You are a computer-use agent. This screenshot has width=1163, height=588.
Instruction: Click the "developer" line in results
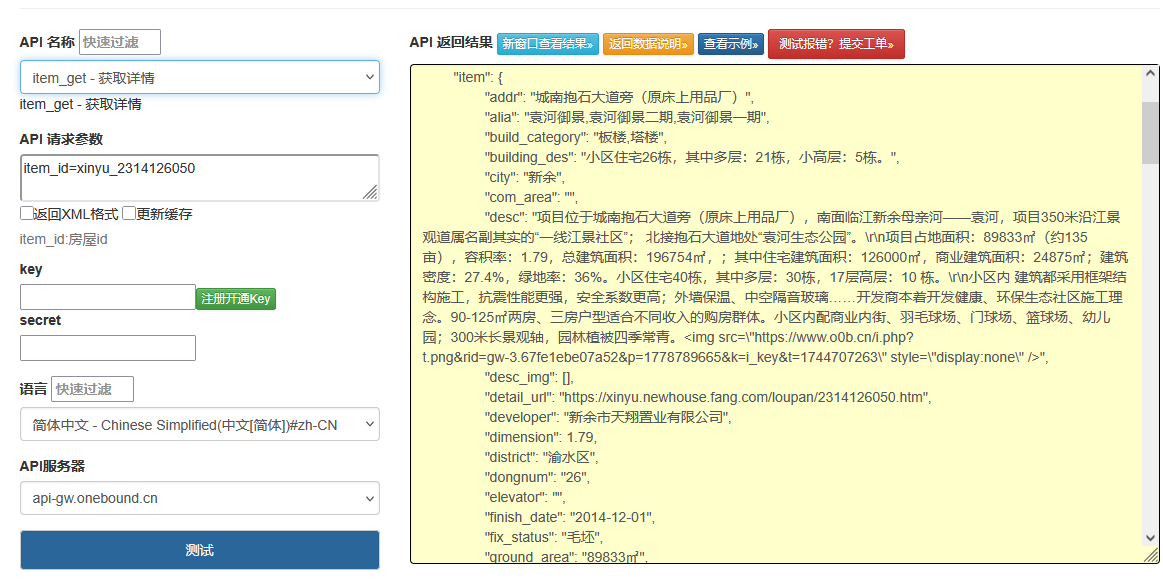(607, 417)
